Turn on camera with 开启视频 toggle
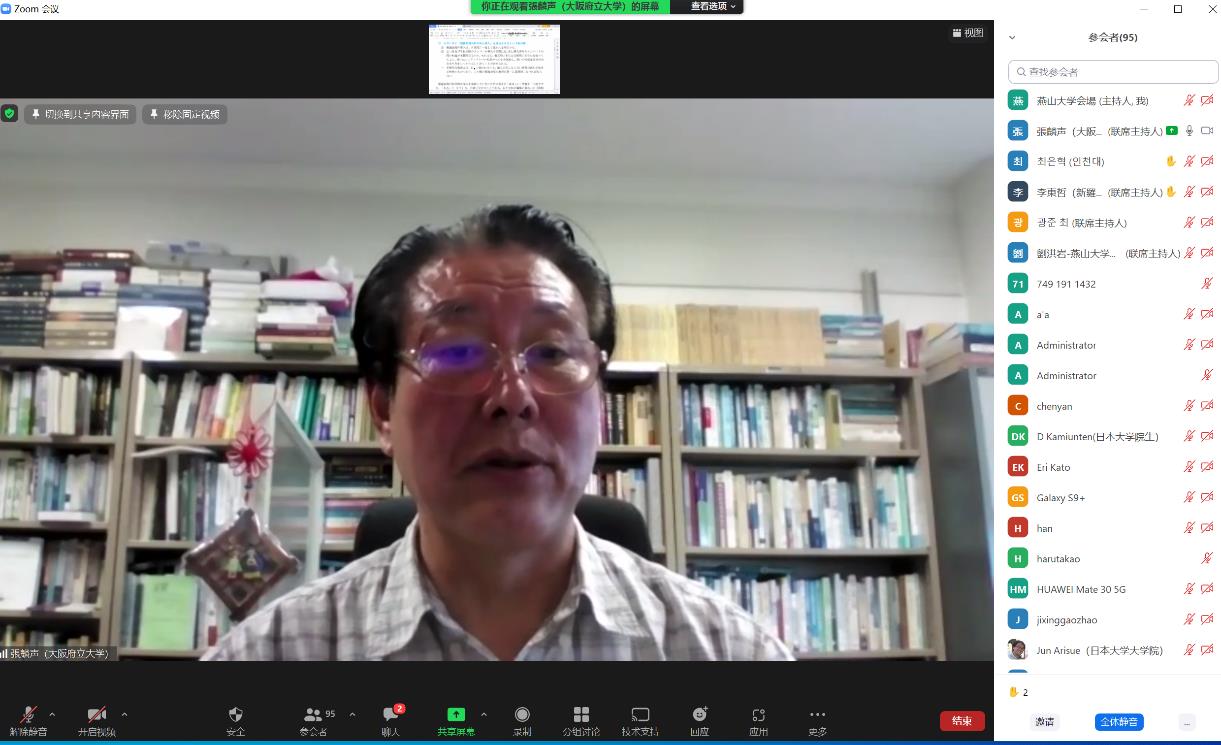1221x745 pixels. 97,714
